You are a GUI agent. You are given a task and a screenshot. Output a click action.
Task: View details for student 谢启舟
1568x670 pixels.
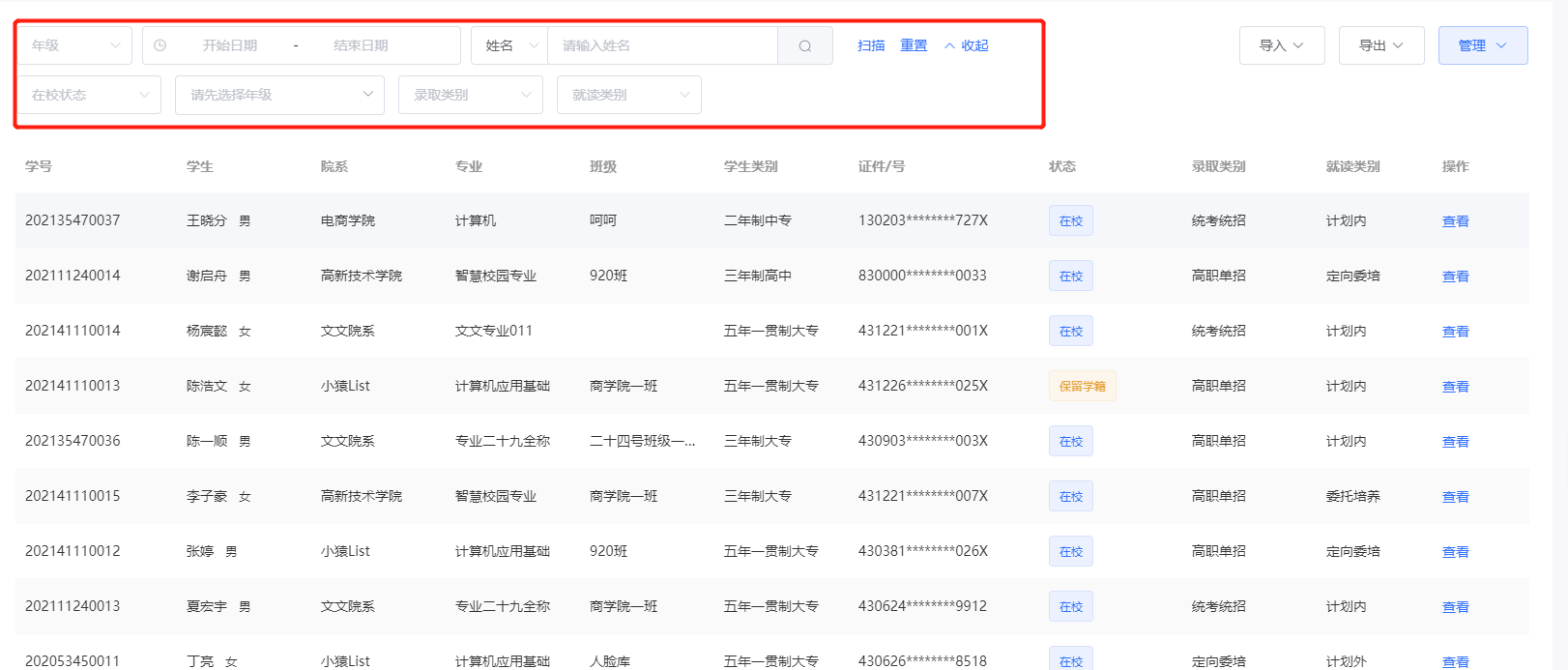pyautogui.click(x=1455, y=277)
